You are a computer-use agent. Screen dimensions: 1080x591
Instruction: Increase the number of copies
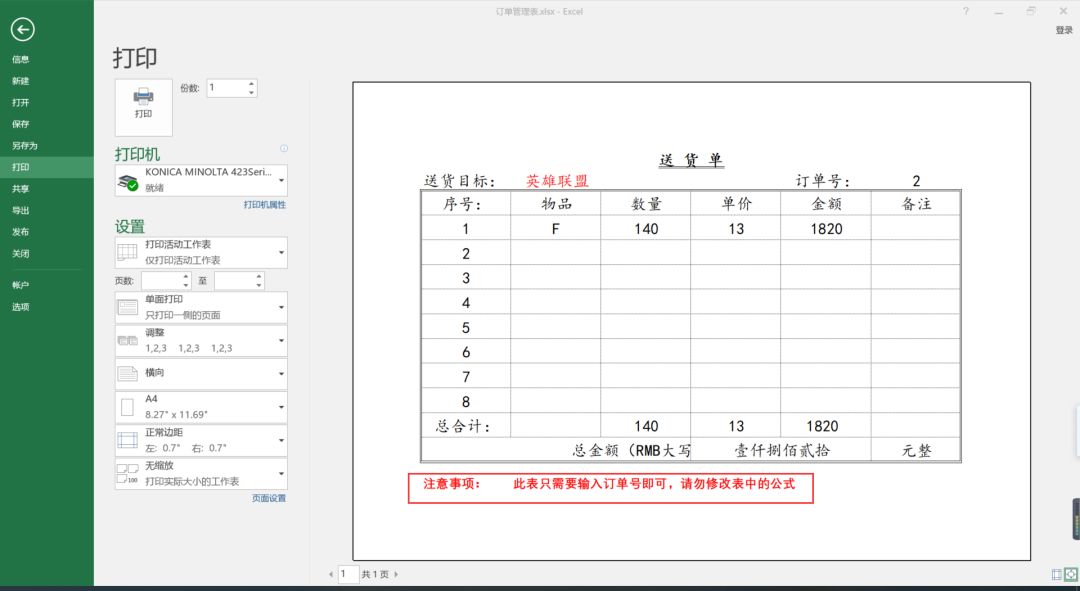[x=251, y=83]
